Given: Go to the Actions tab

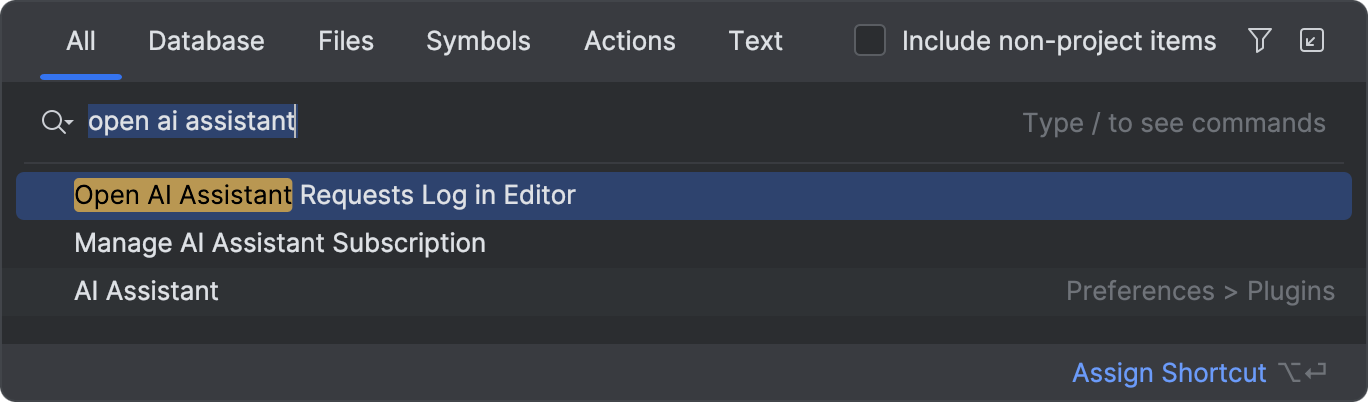Looking at the screenshot, I should (x=630, y=41).
